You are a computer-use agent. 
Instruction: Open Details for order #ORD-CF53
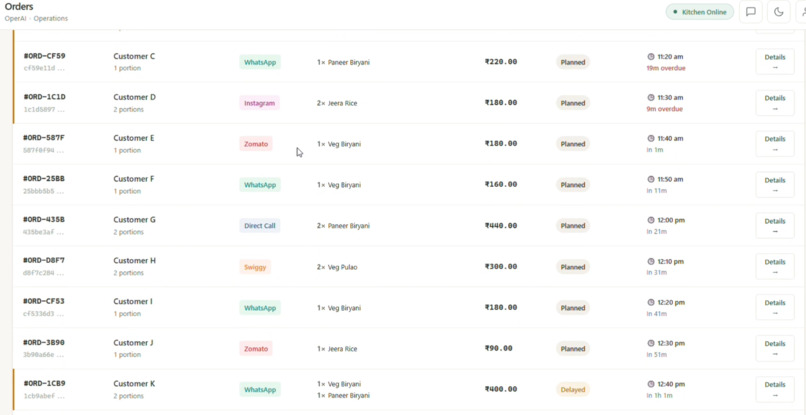(775, 308)
